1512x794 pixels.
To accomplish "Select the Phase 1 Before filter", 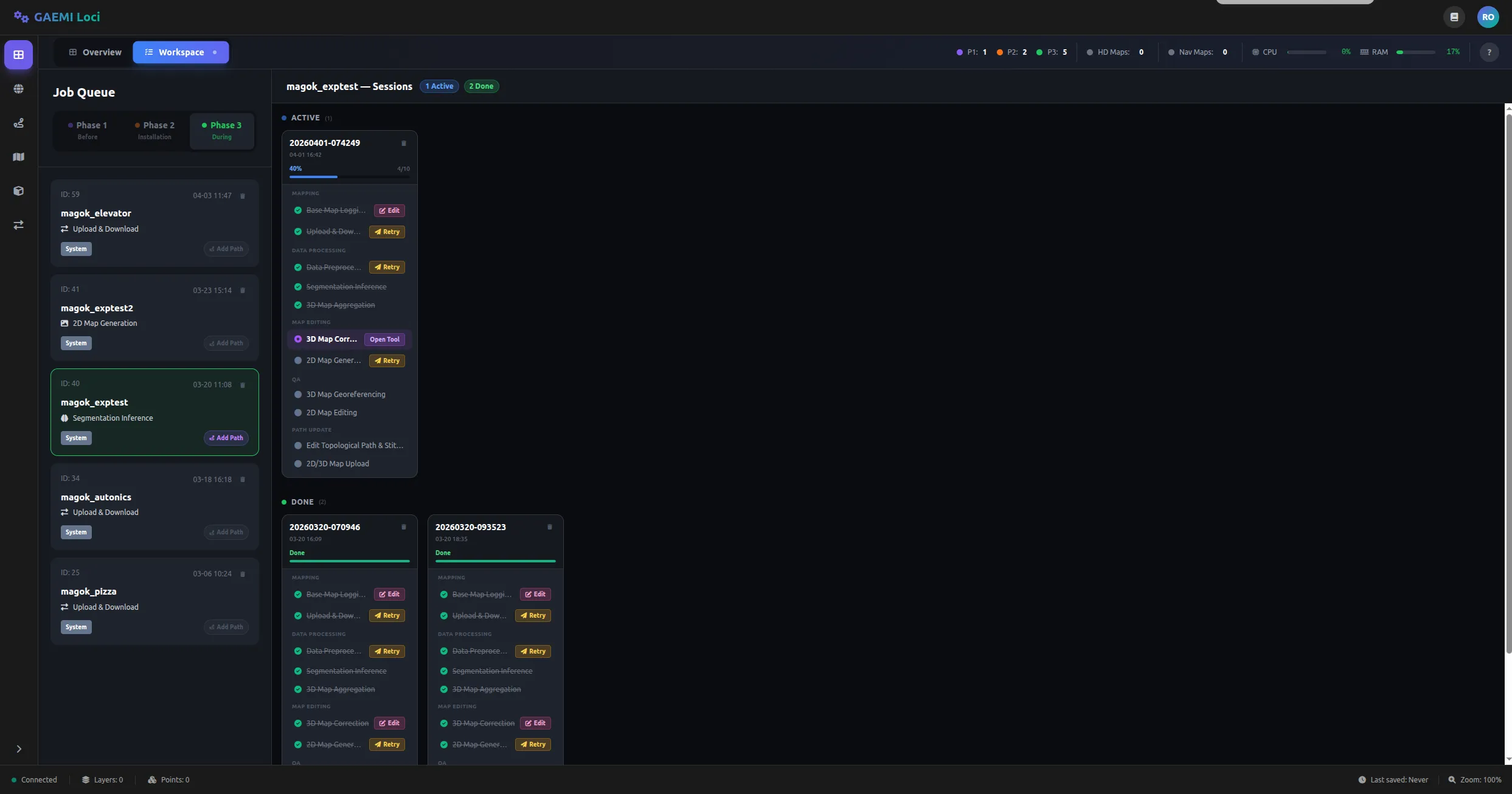I will (x=88, y=130).
